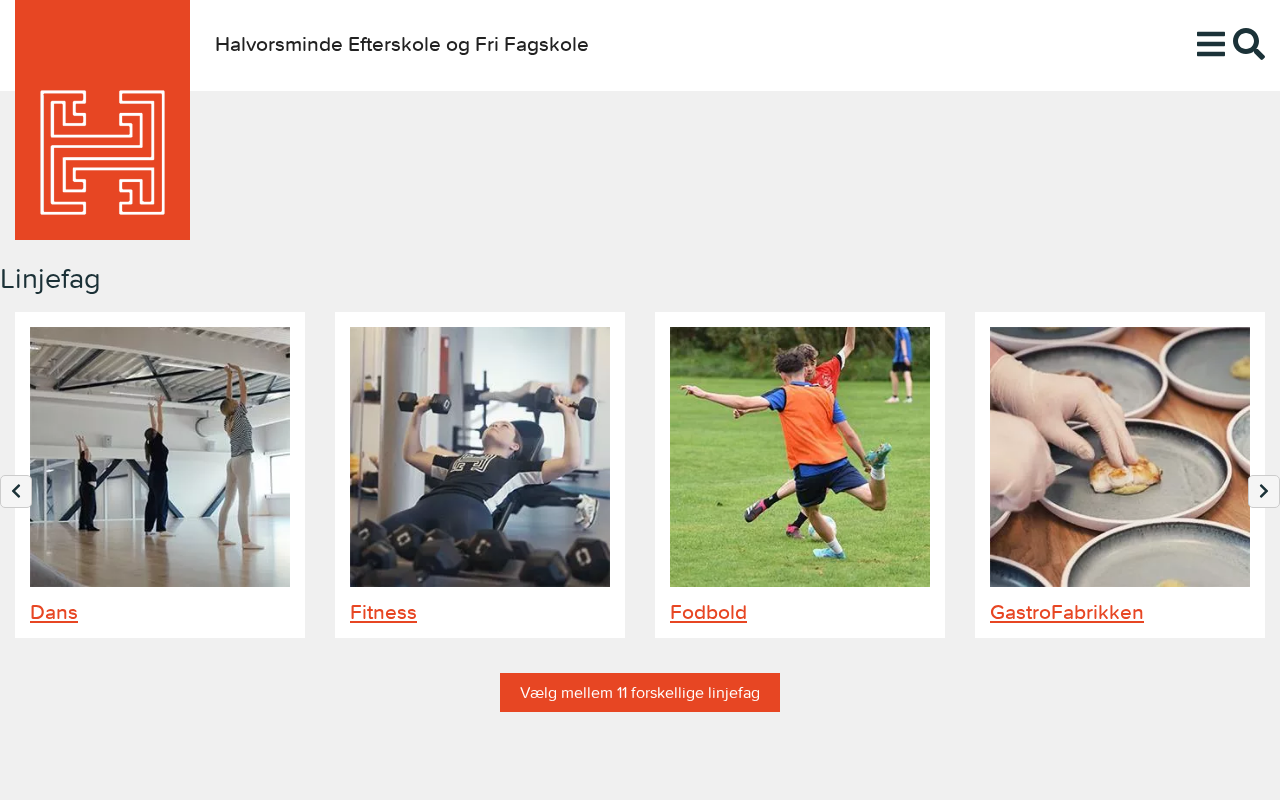Click the white Dans card area
1280x800 pixels.
point(160,475)
